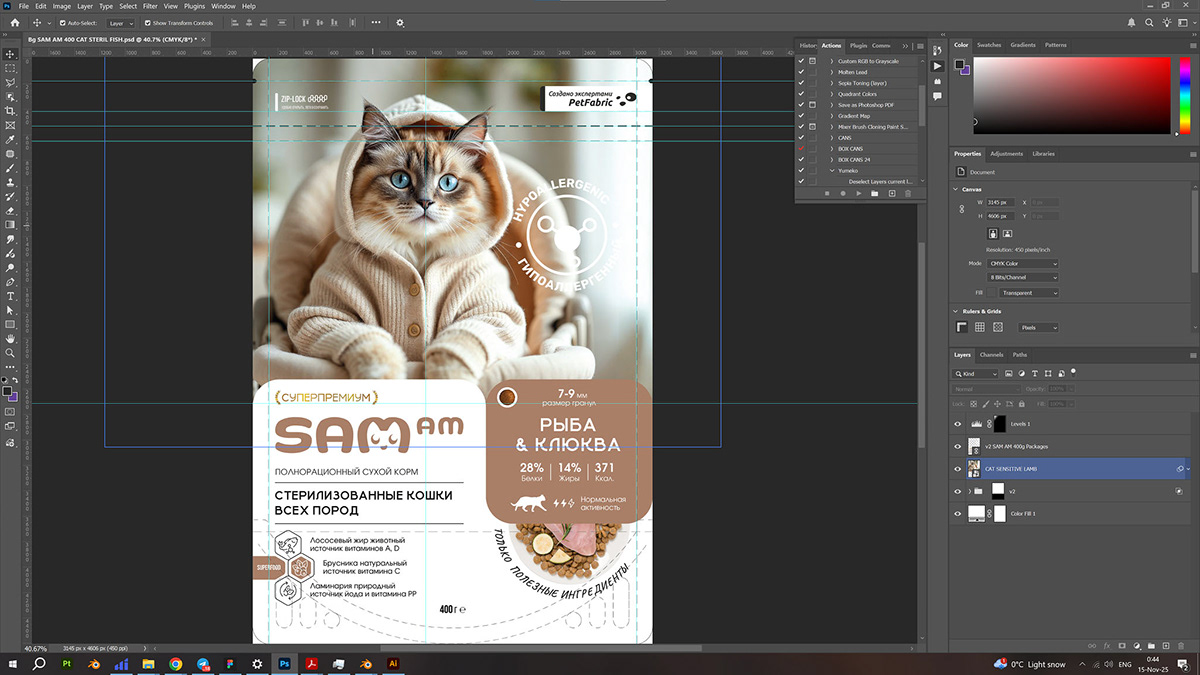Click the Filter by text layers icon
Viewport: 1200px width, 675px height.
click(x=1034, y=374)
